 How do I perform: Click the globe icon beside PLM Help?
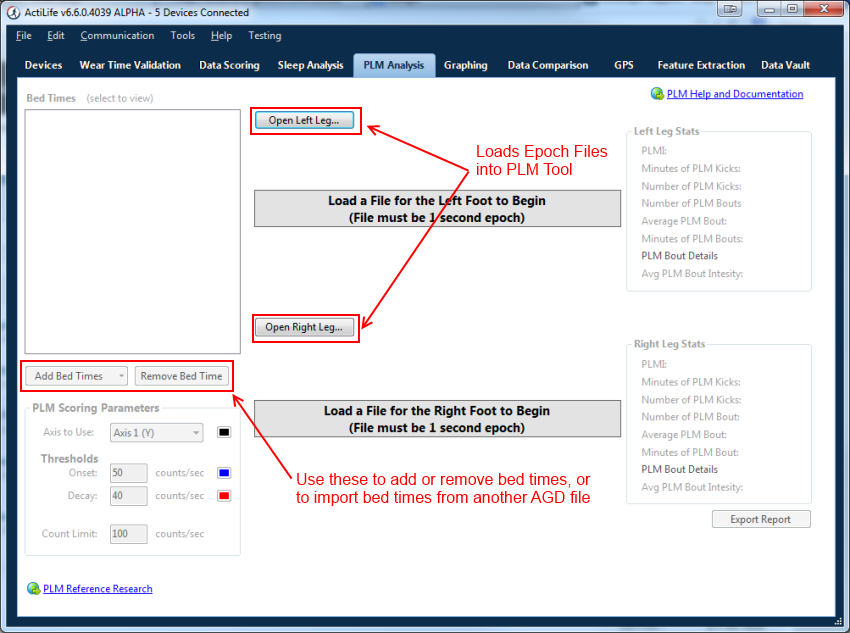pos(657,93)
